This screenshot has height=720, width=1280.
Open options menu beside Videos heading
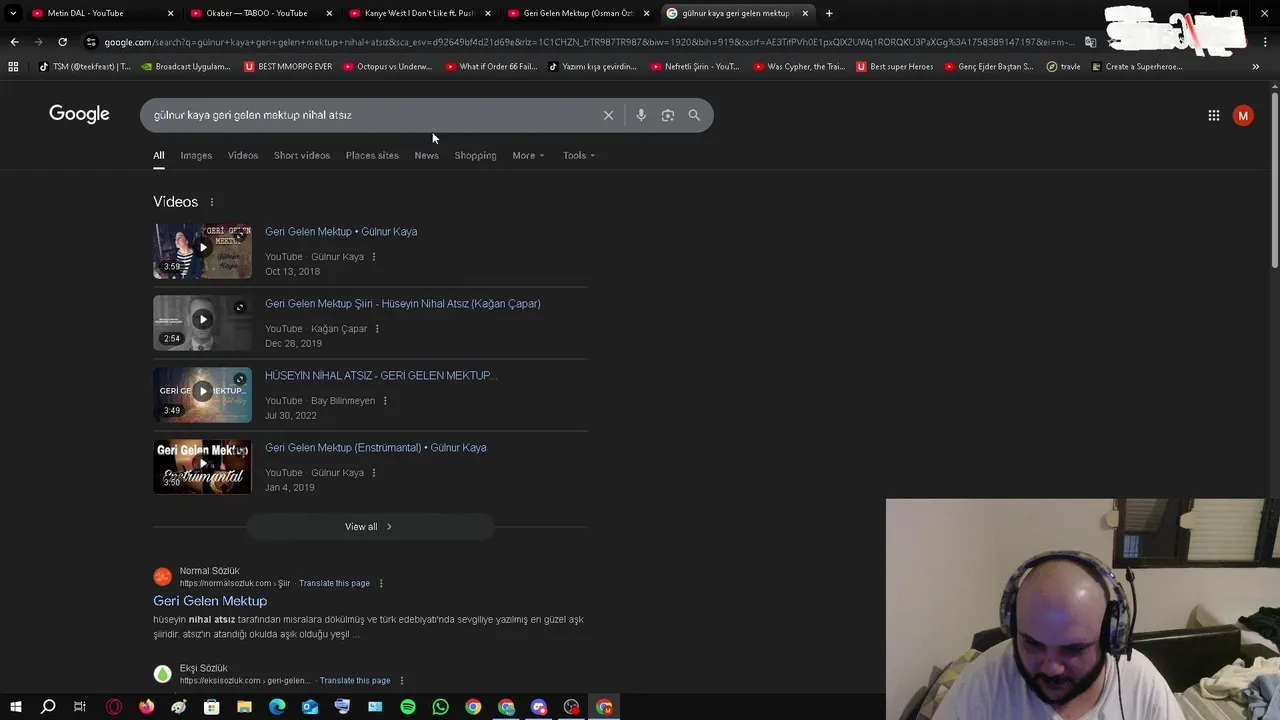click(x=211, y=202)
